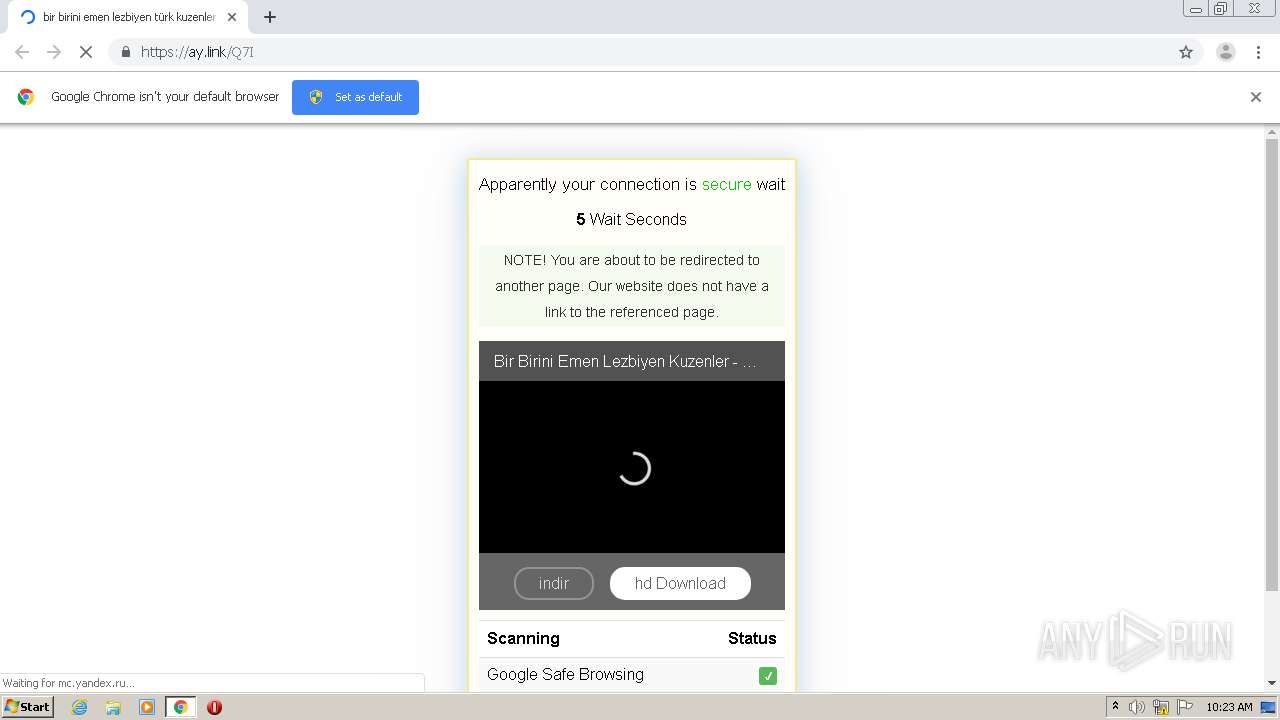1280x720 pixels.
Task: Click the restore-down window button
Action: pos(1220,9)
